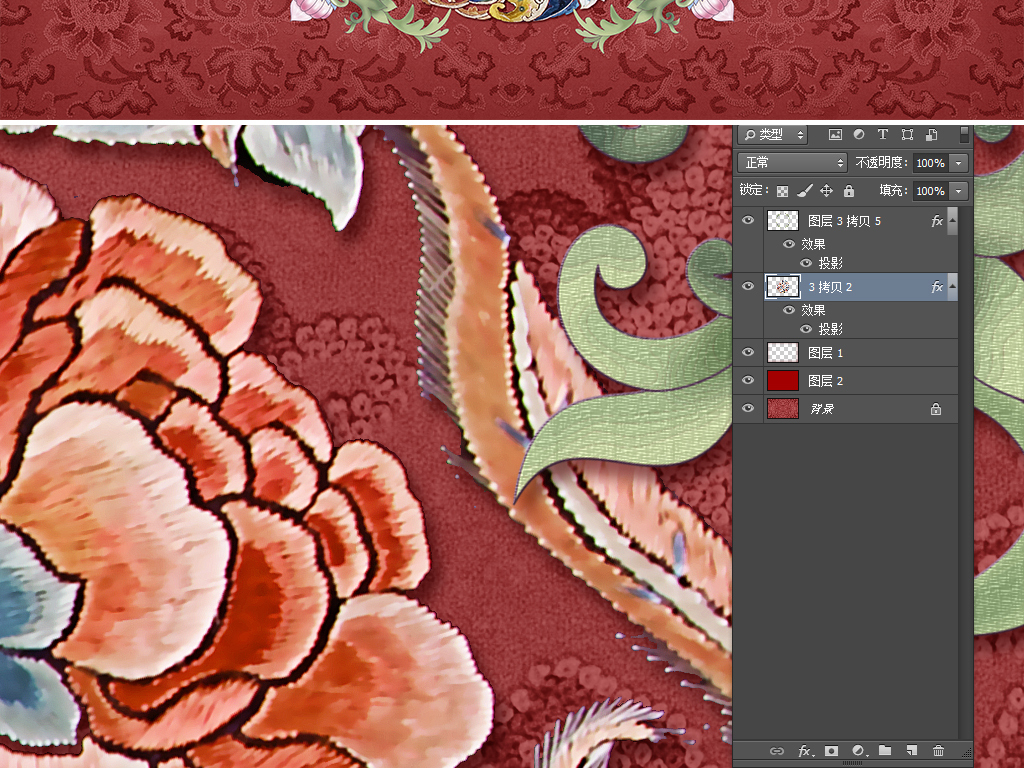This screenshot has width=1024, height=768.
Task: Collapse effects of 3 拷贝 2 layer
Action: coord(951,287)
